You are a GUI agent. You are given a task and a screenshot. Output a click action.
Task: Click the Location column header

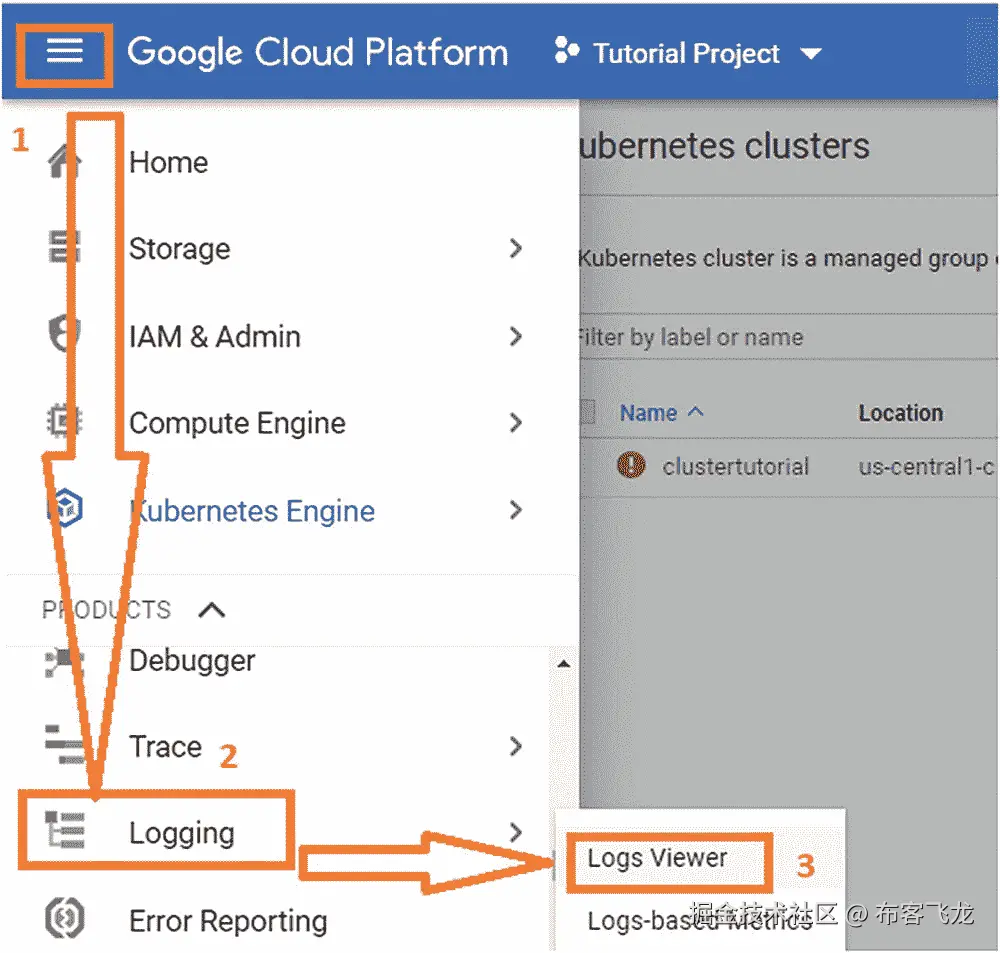901,413
